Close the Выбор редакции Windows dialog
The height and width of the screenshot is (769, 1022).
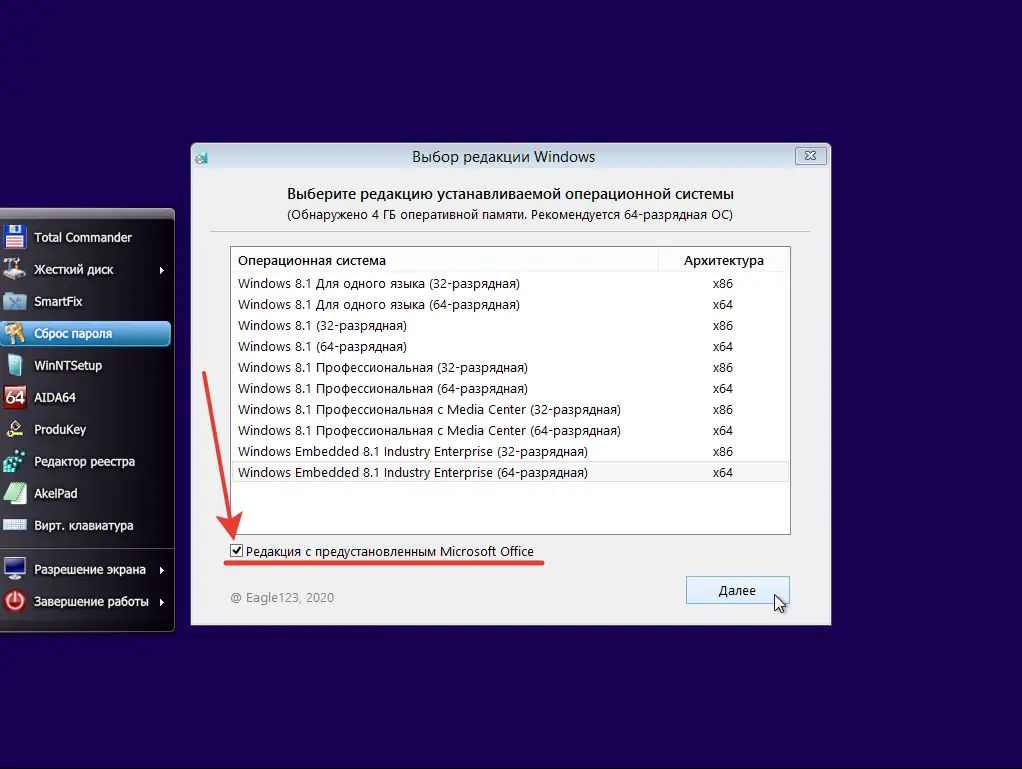[x=810, y=156]
